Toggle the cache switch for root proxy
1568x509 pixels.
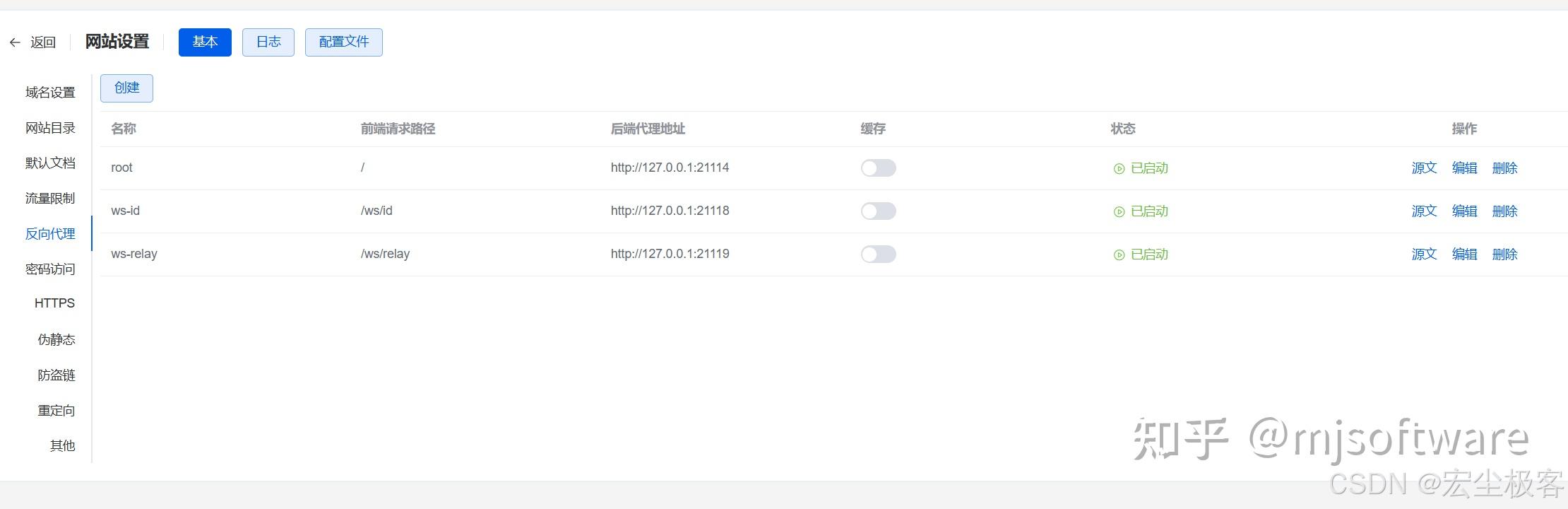(x=878, y=168)
